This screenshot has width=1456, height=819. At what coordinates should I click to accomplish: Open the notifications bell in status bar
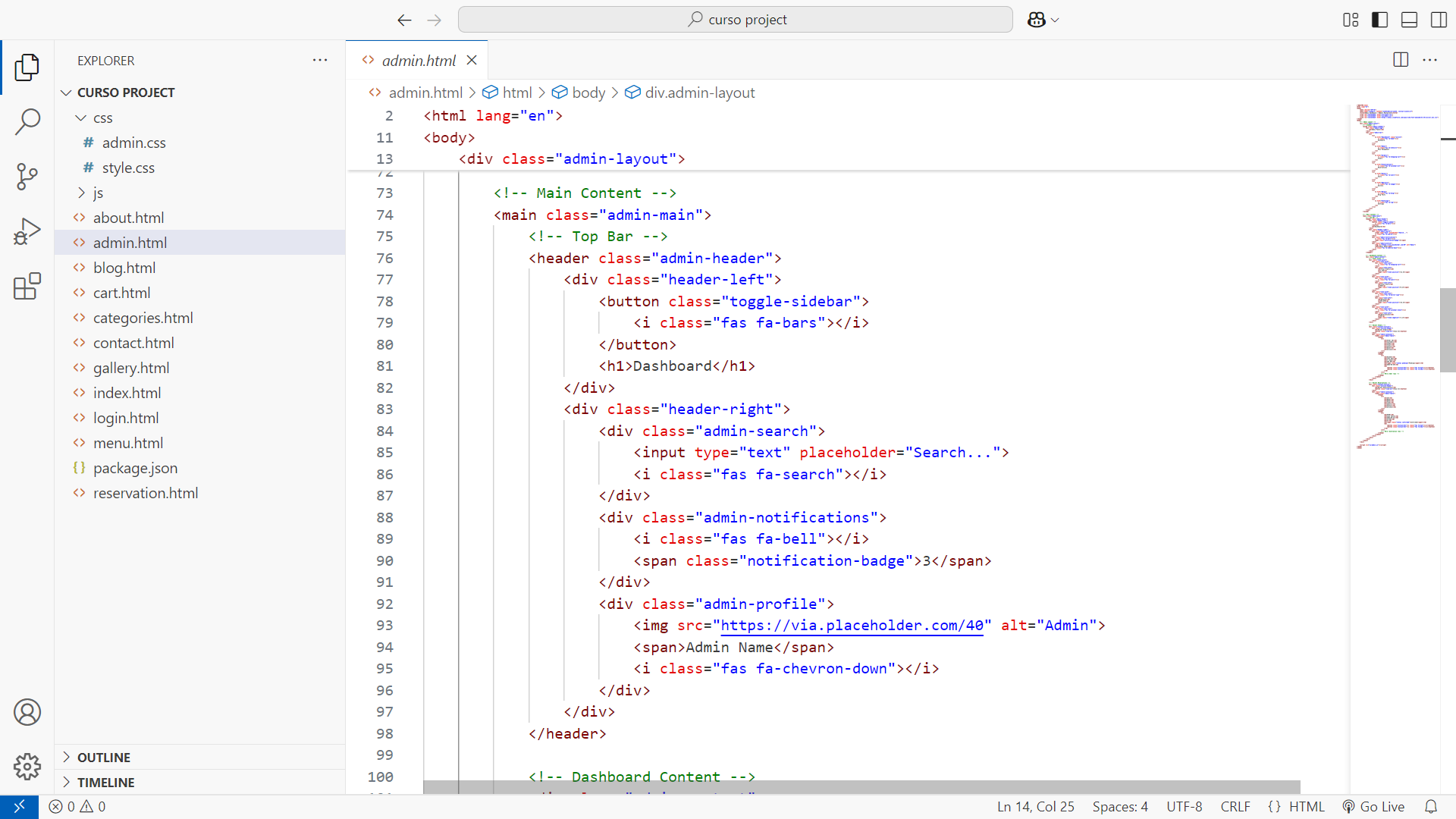pyautogui.click(x=1431, y=807)
